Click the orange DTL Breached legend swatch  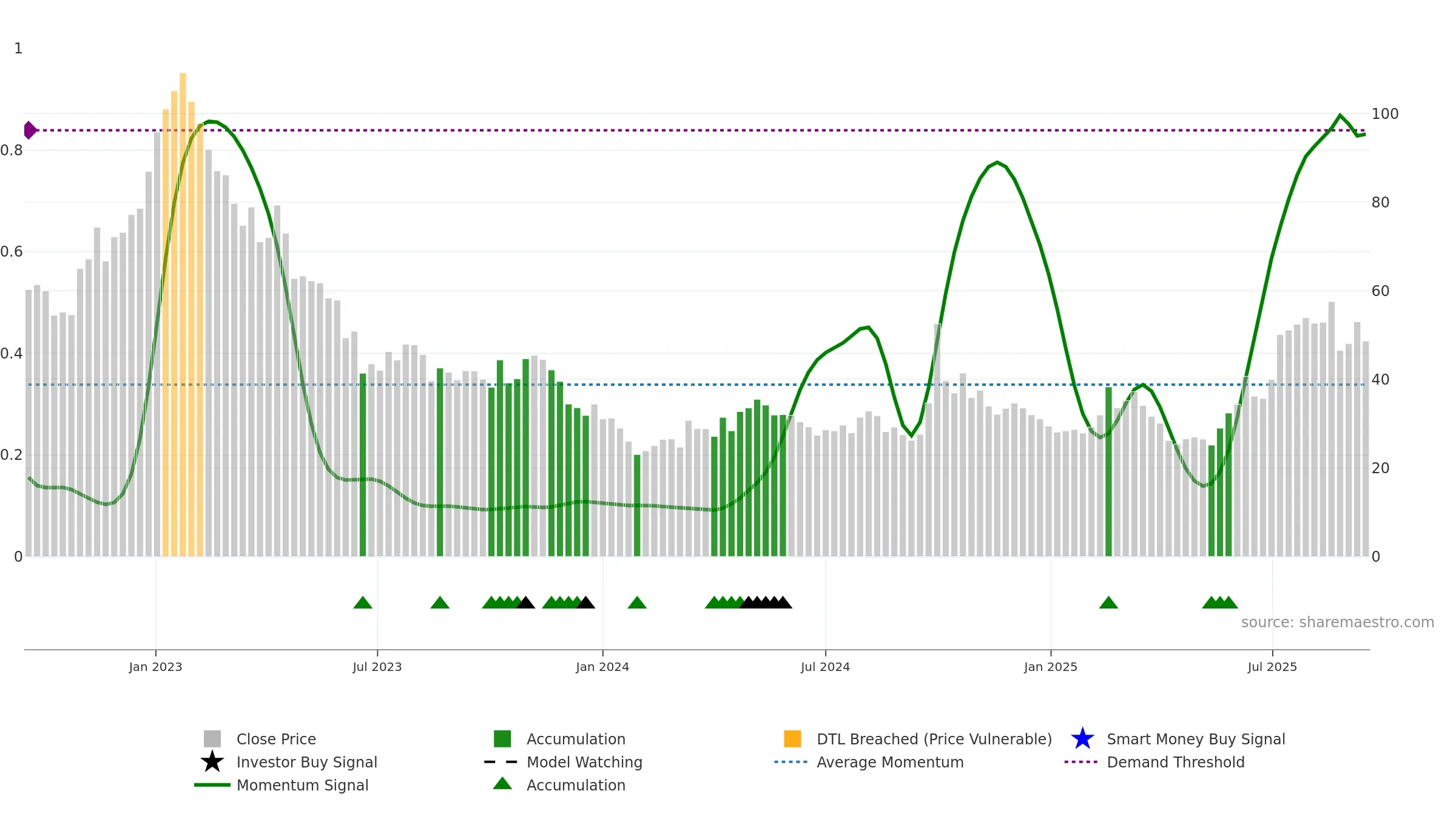pyautogui.click(x=792, y=739)
